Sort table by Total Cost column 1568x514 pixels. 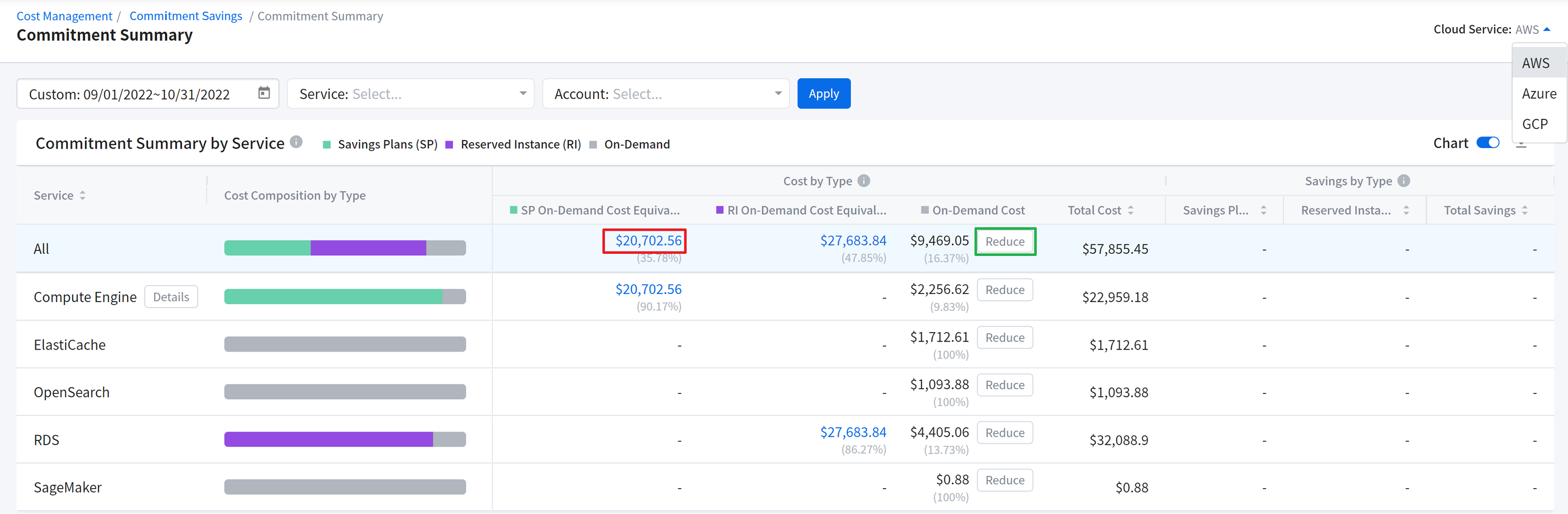point(1130,210)
